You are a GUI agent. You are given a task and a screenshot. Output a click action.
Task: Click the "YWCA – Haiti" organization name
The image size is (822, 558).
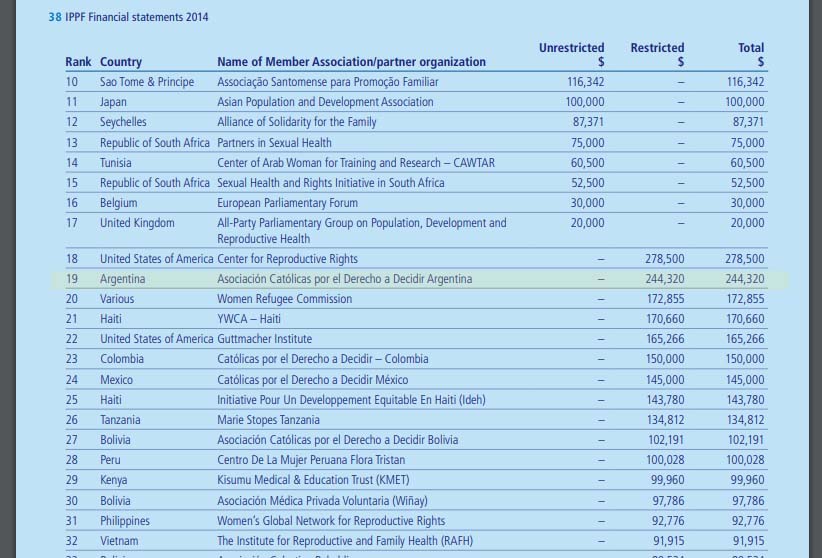(x=251, y=319)
